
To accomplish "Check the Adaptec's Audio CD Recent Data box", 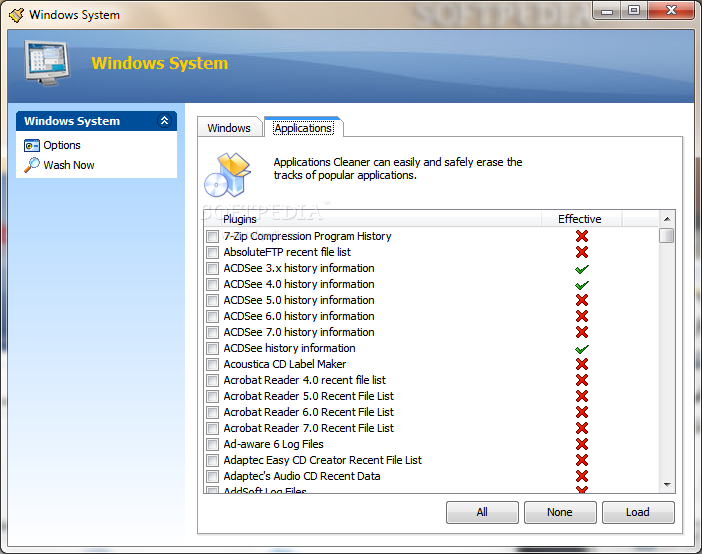I will tap(212, 476).
